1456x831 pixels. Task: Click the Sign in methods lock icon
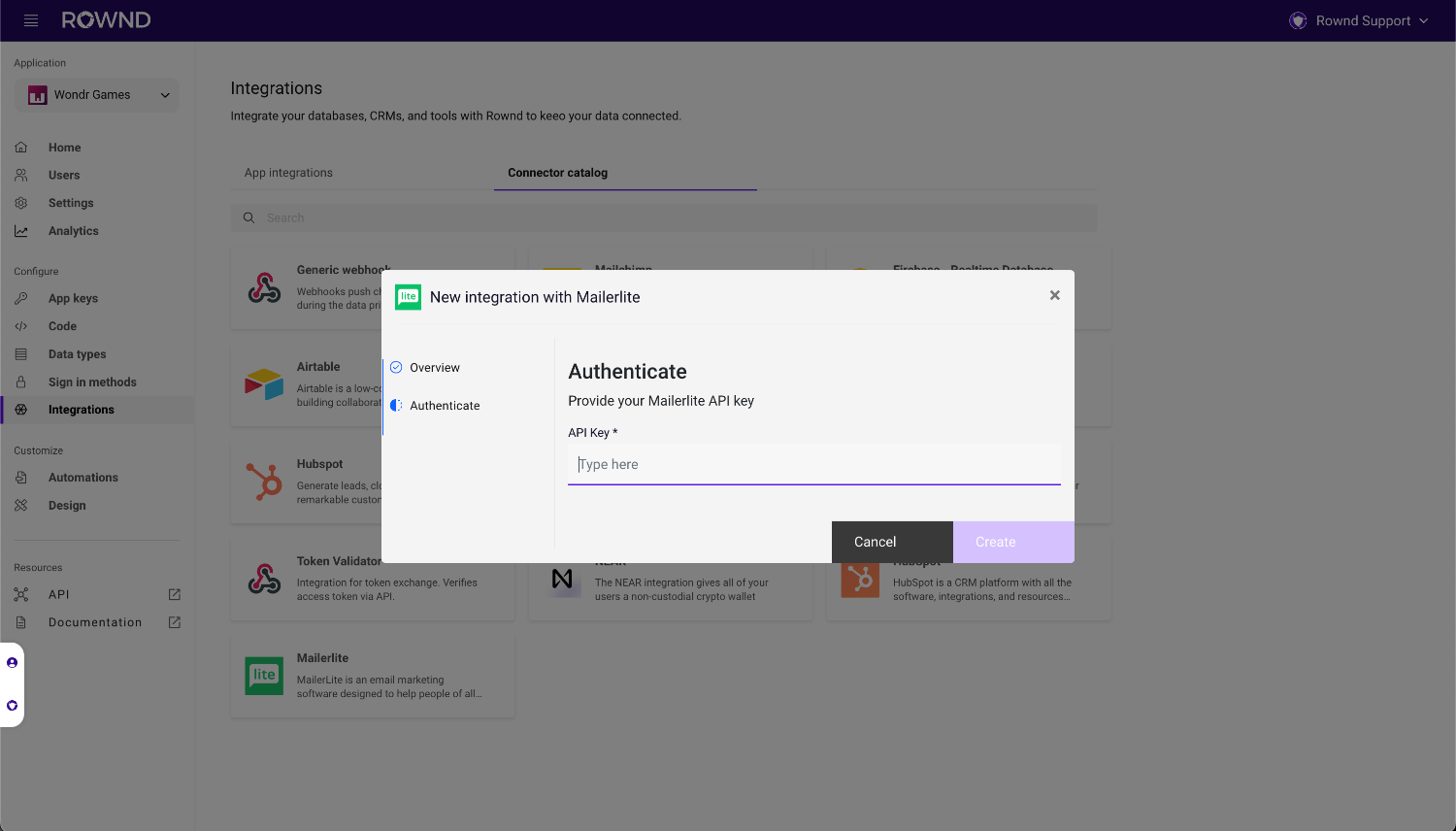[x=21, y=382]
